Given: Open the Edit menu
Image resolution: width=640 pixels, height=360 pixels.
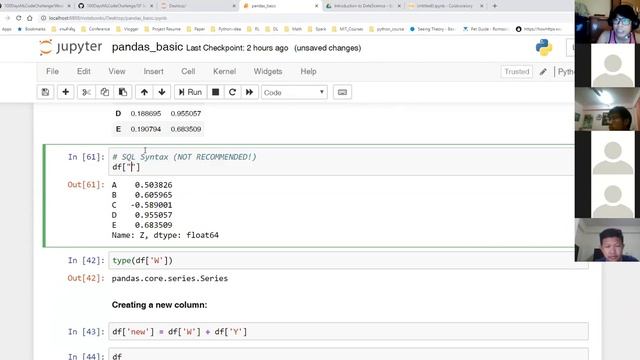Looking at the screenshot, I should (x=84, y=71).
